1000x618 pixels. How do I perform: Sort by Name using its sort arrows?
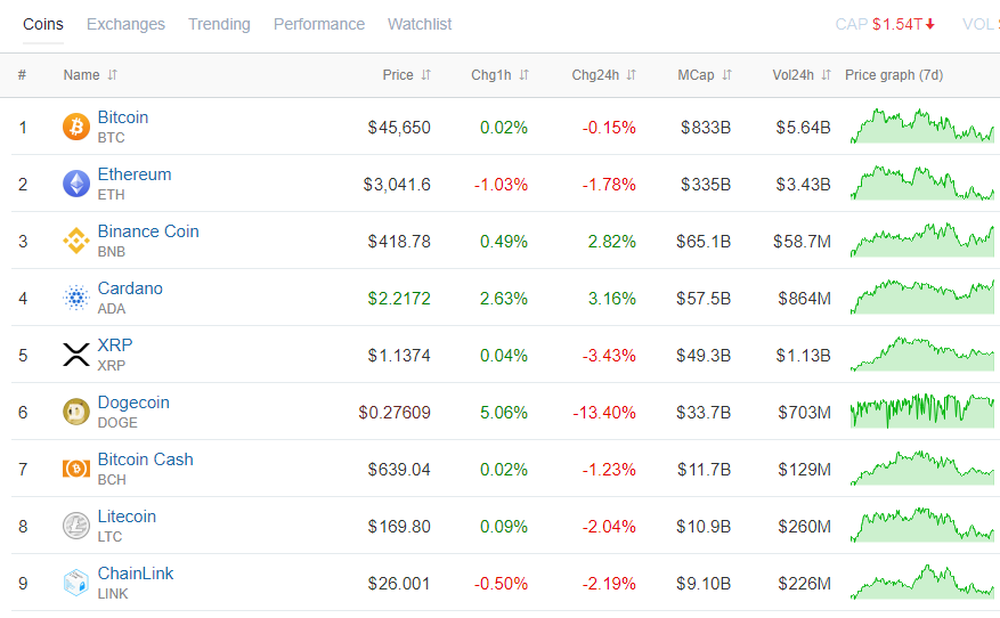point(112,75)
